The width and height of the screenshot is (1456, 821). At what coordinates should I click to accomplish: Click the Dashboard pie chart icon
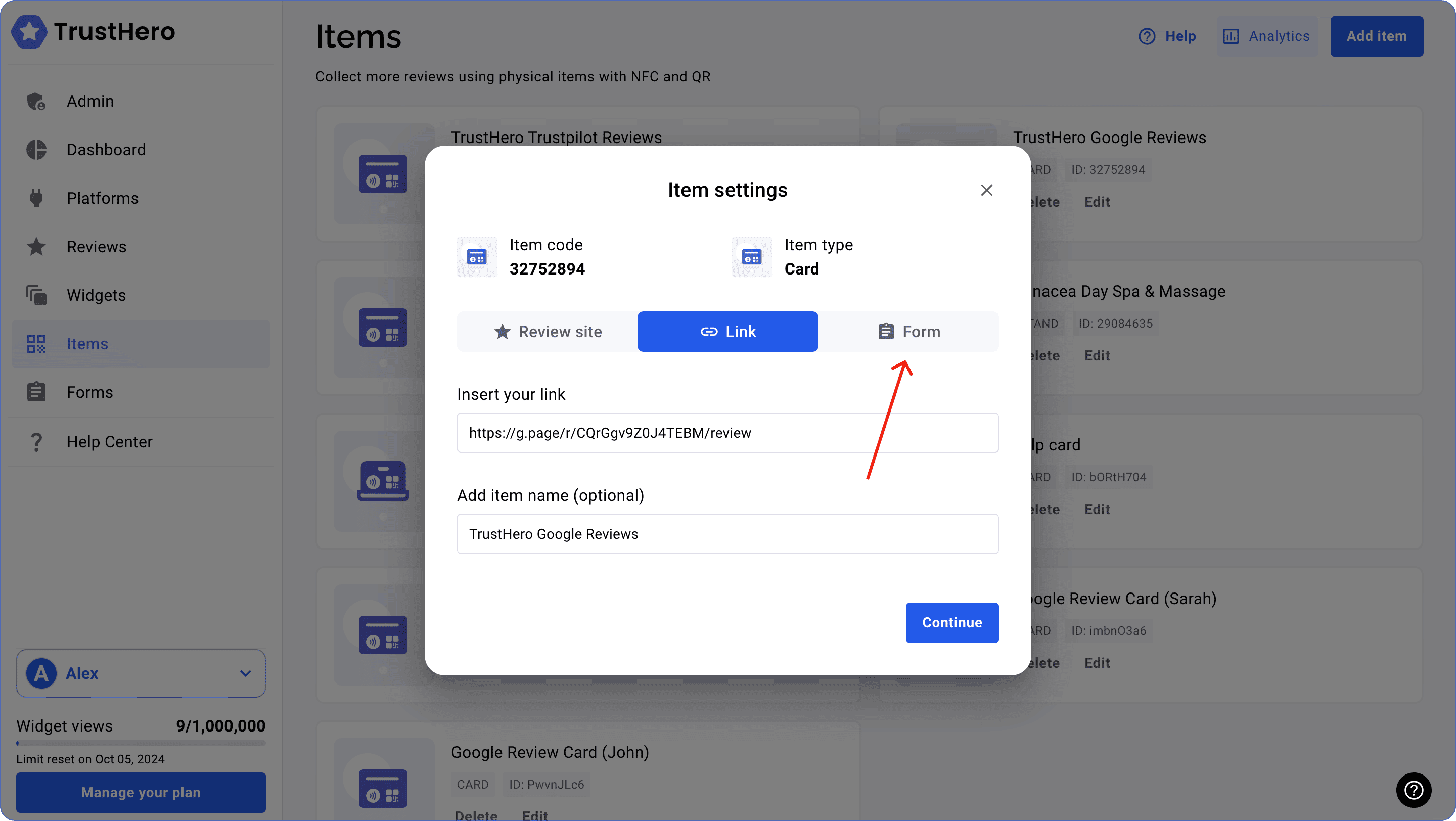point(36,150)
